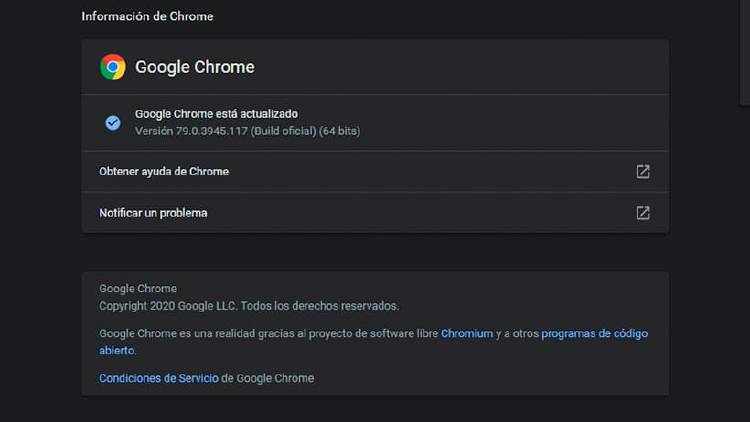750x422 pixels.
Task: Click the Google Chrome label above the copyright
Action: (138, 289)
